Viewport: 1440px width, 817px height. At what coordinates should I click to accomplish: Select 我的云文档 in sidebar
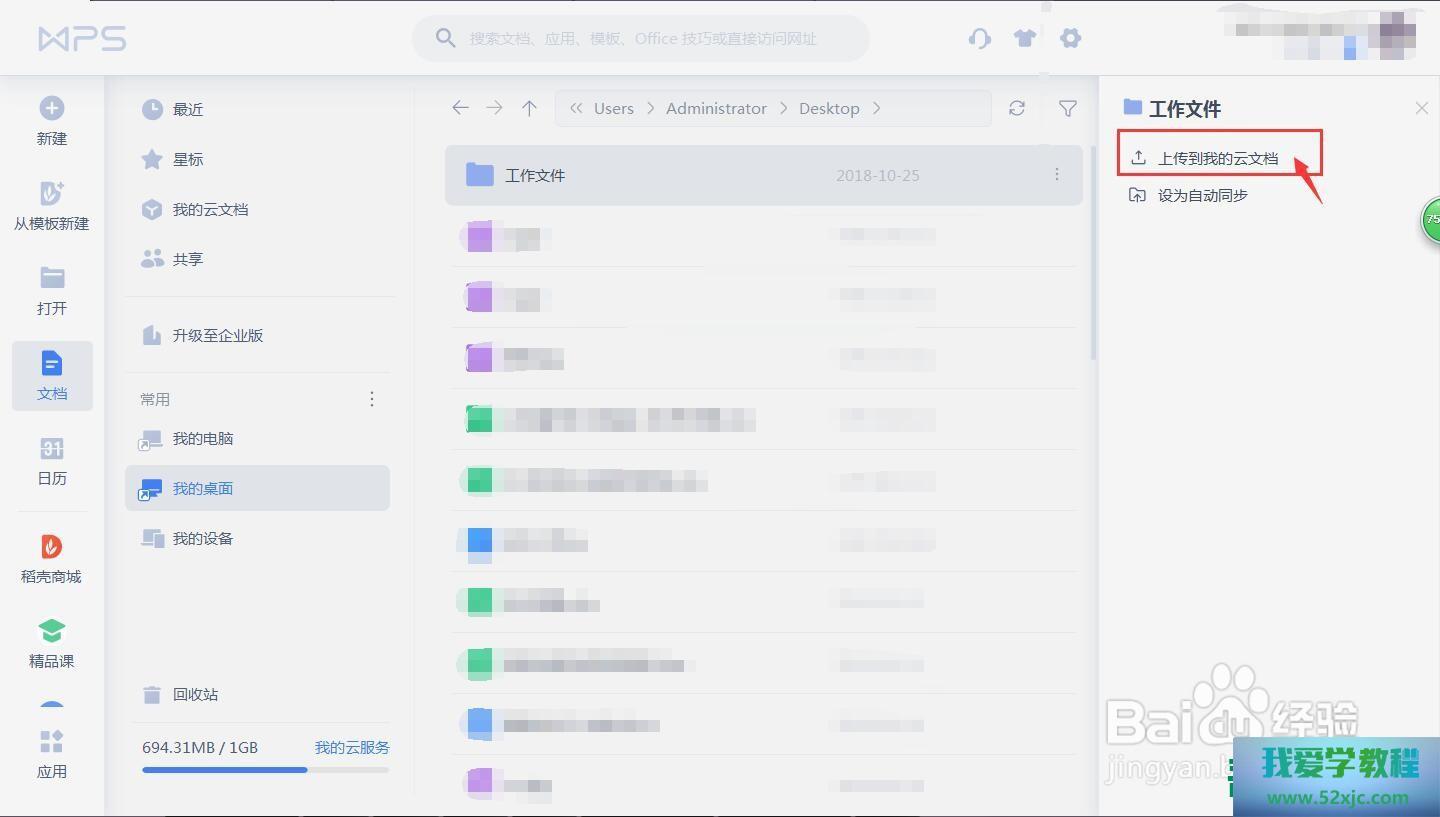point(210,209)
